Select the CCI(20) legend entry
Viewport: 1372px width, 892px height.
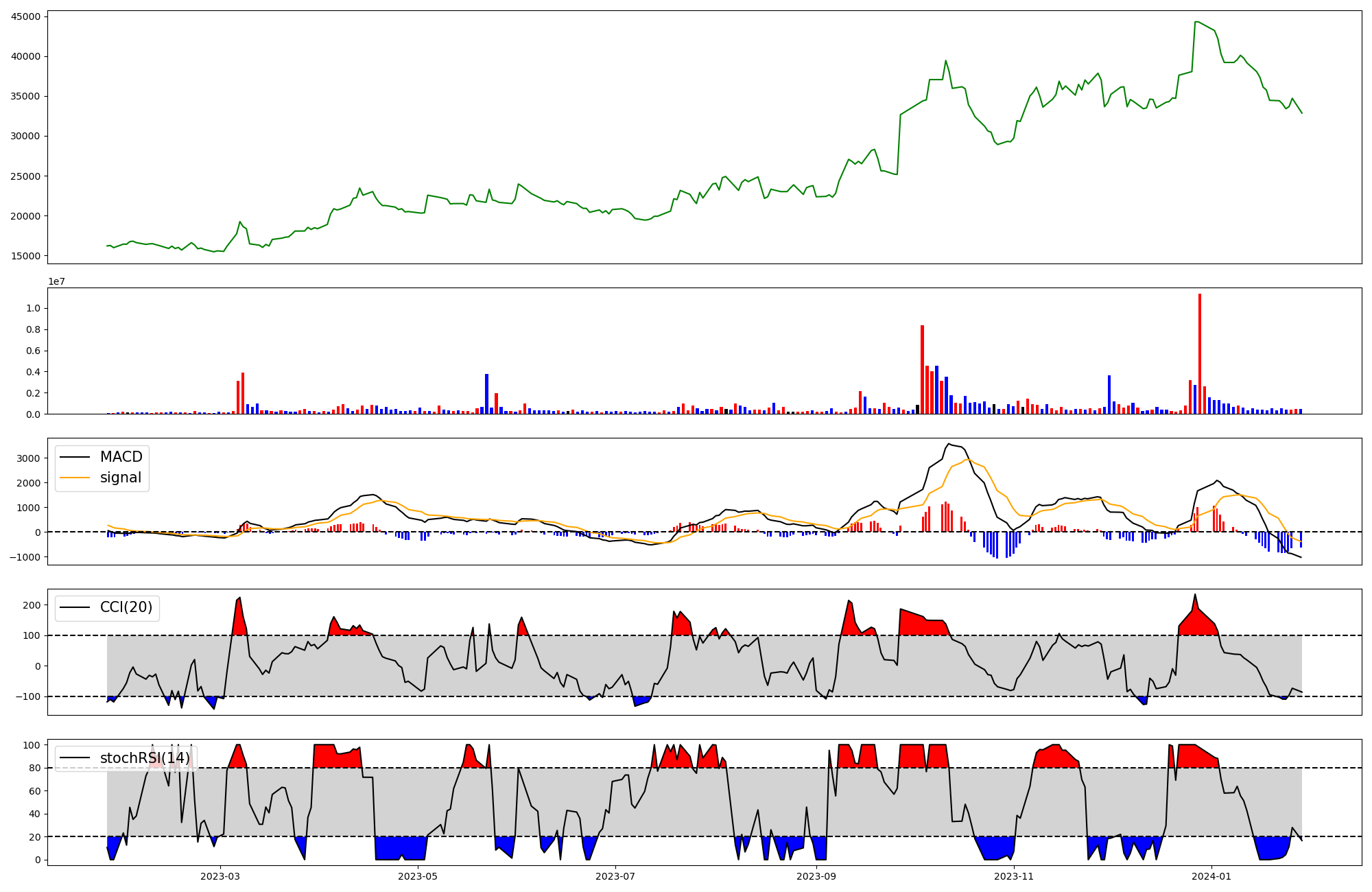point(126,607)
